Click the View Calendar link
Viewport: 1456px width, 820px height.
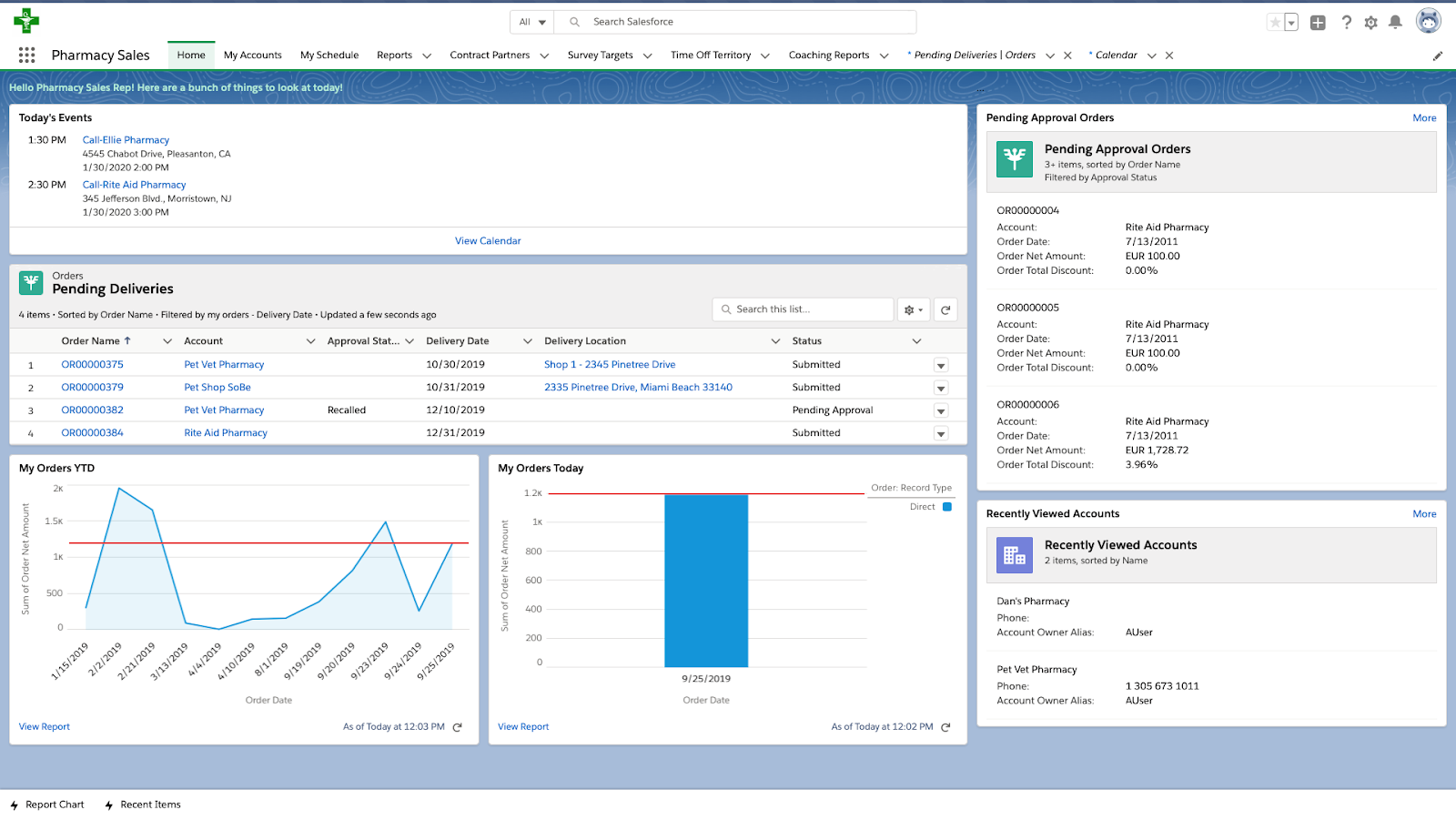[x=488, y=241]
